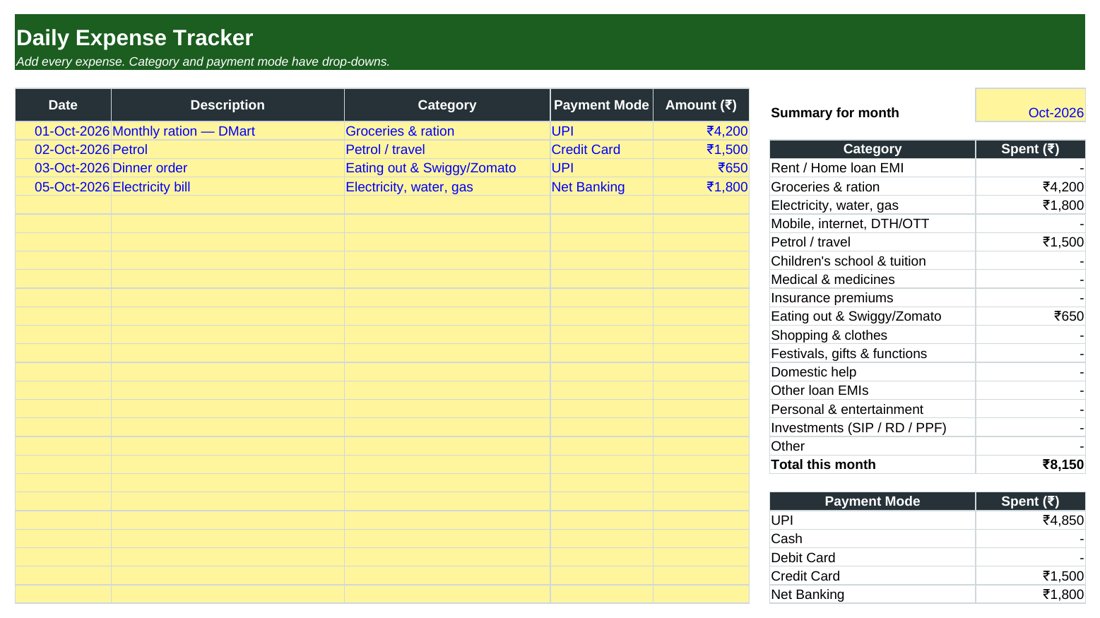Click amount cell ₹1,500 in Petrol row

tap(701, 149)
